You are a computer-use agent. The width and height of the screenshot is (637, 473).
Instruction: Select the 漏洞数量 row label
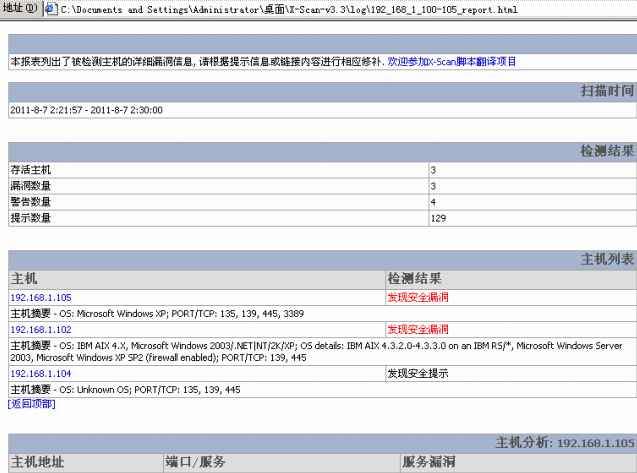click(30, 186)
